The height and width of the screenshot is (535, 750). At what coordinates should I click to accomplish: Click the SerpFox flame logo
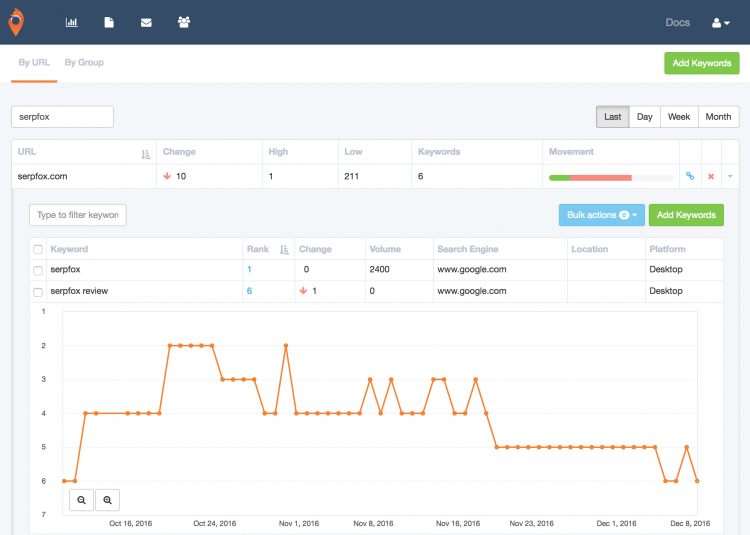pos(17,22)
